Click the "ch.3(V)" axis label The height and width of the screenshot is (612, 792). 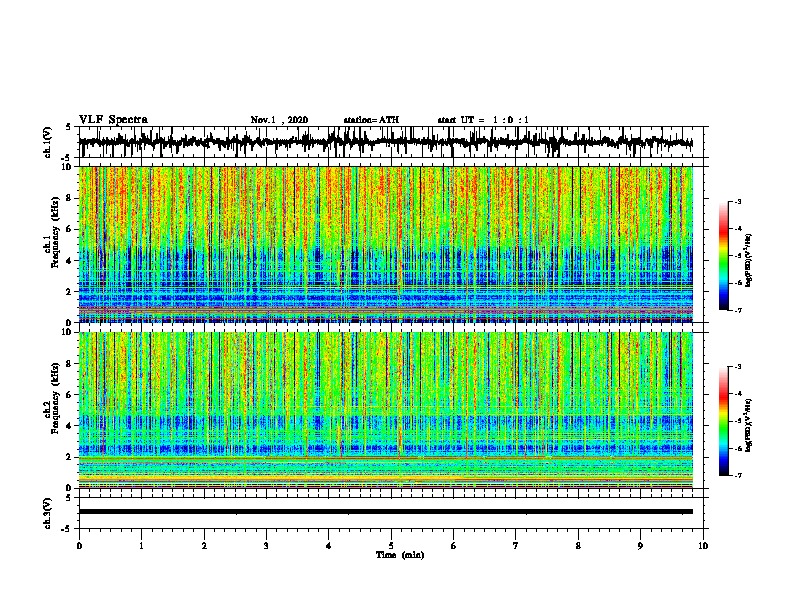pos(48,514)
